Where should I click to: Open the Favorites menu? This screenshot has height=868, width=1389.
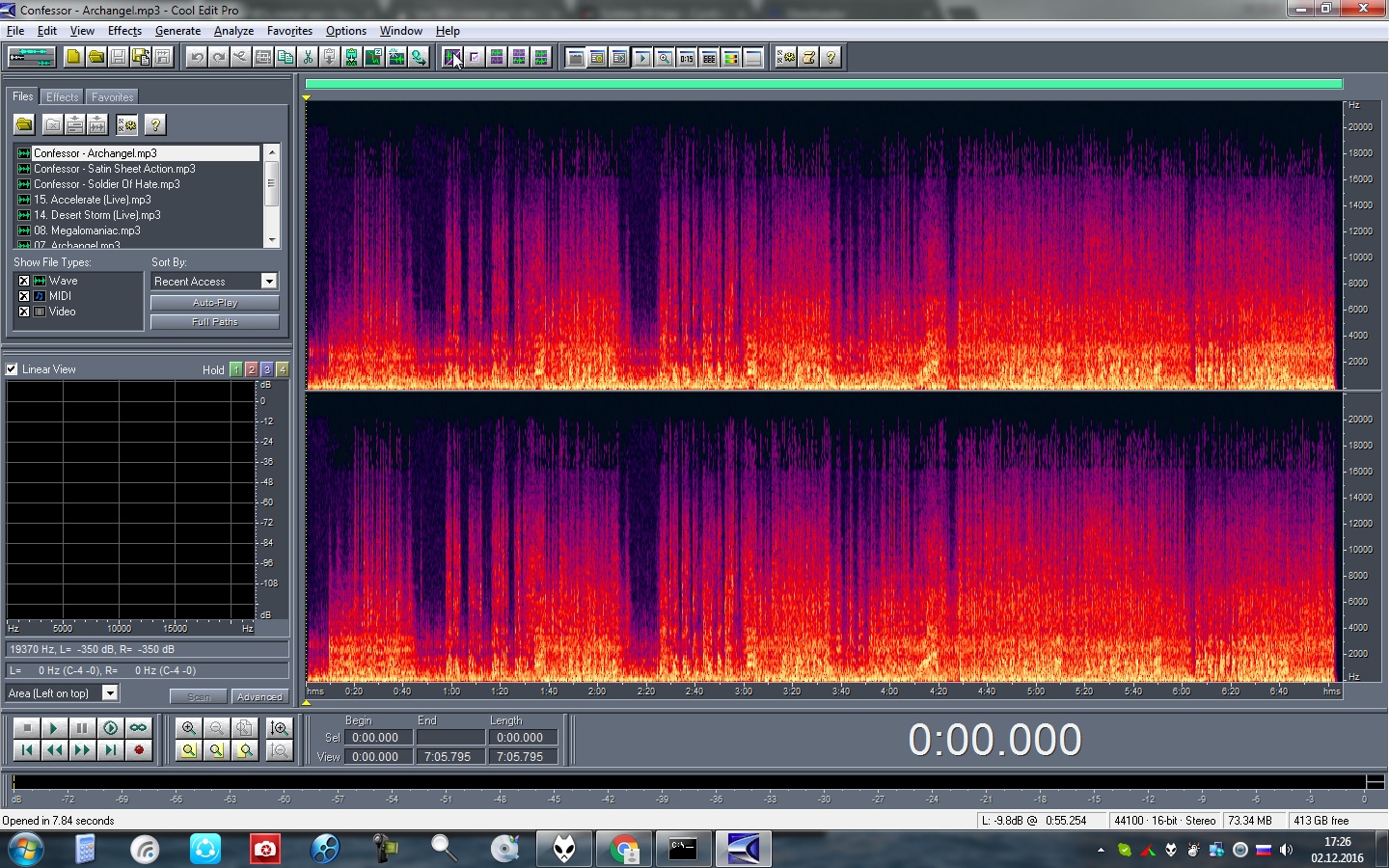[x=289, y=31]
